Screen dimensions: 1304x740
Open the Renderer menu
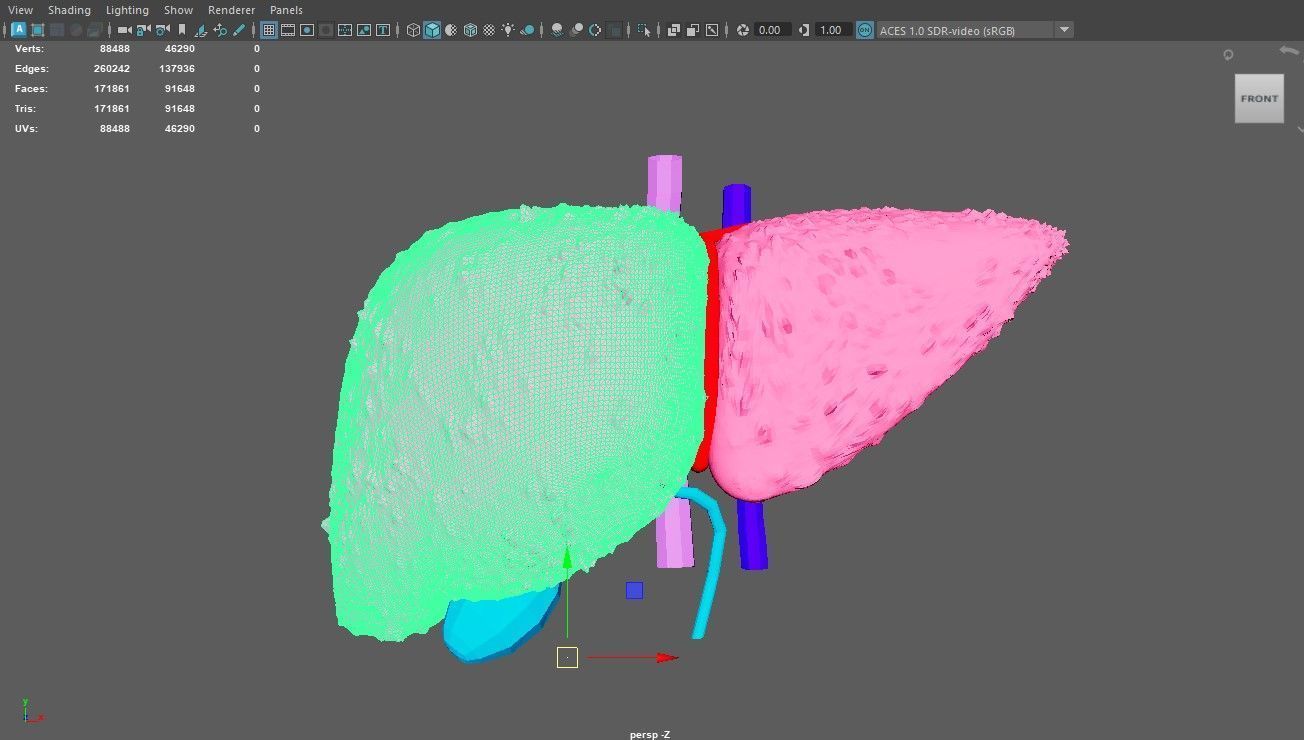(x=231, y=10)
